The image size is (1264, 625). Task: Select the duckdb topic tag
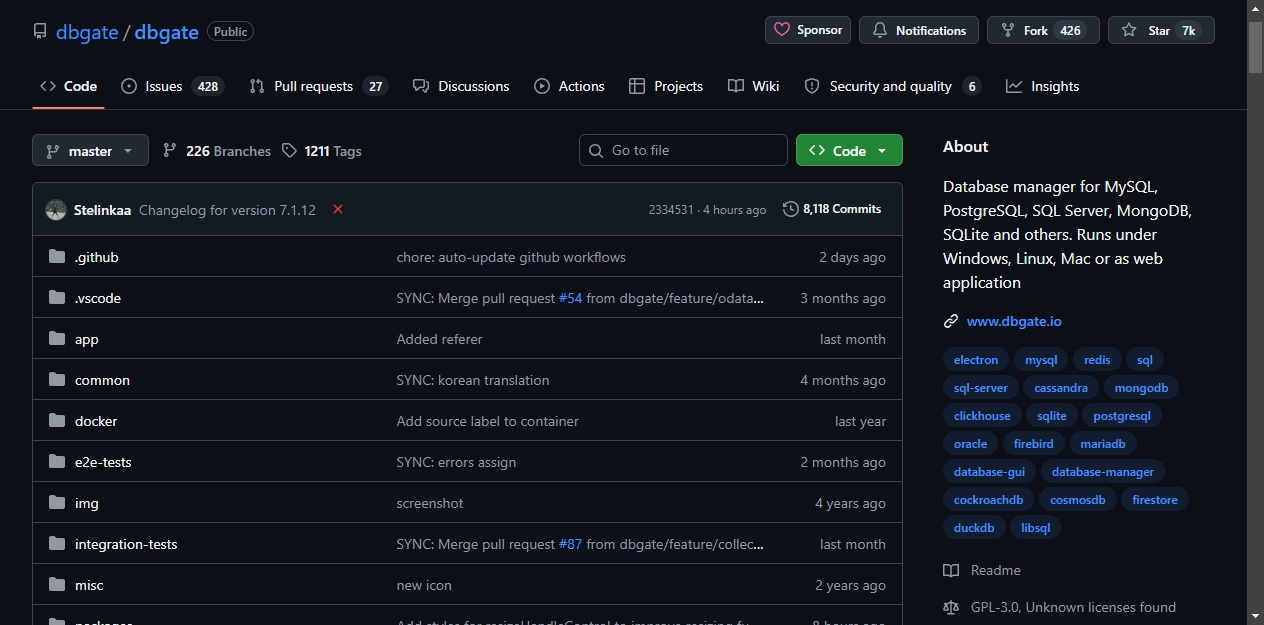(974, 528)
